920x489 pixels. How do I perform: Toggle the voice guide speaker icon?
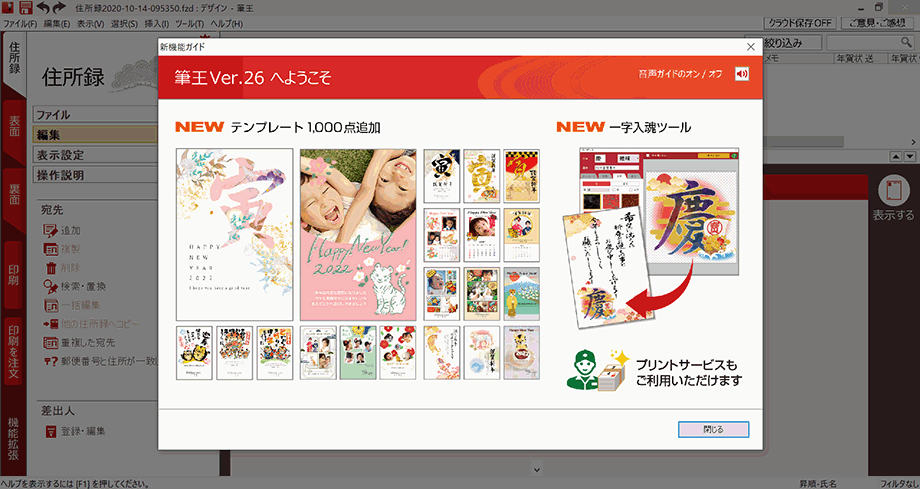[742, 74]
